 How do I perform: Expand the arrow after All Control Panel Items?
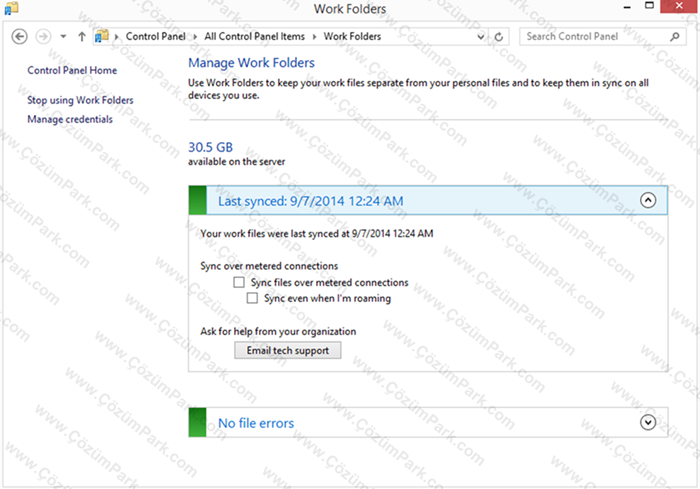(314, 37)
